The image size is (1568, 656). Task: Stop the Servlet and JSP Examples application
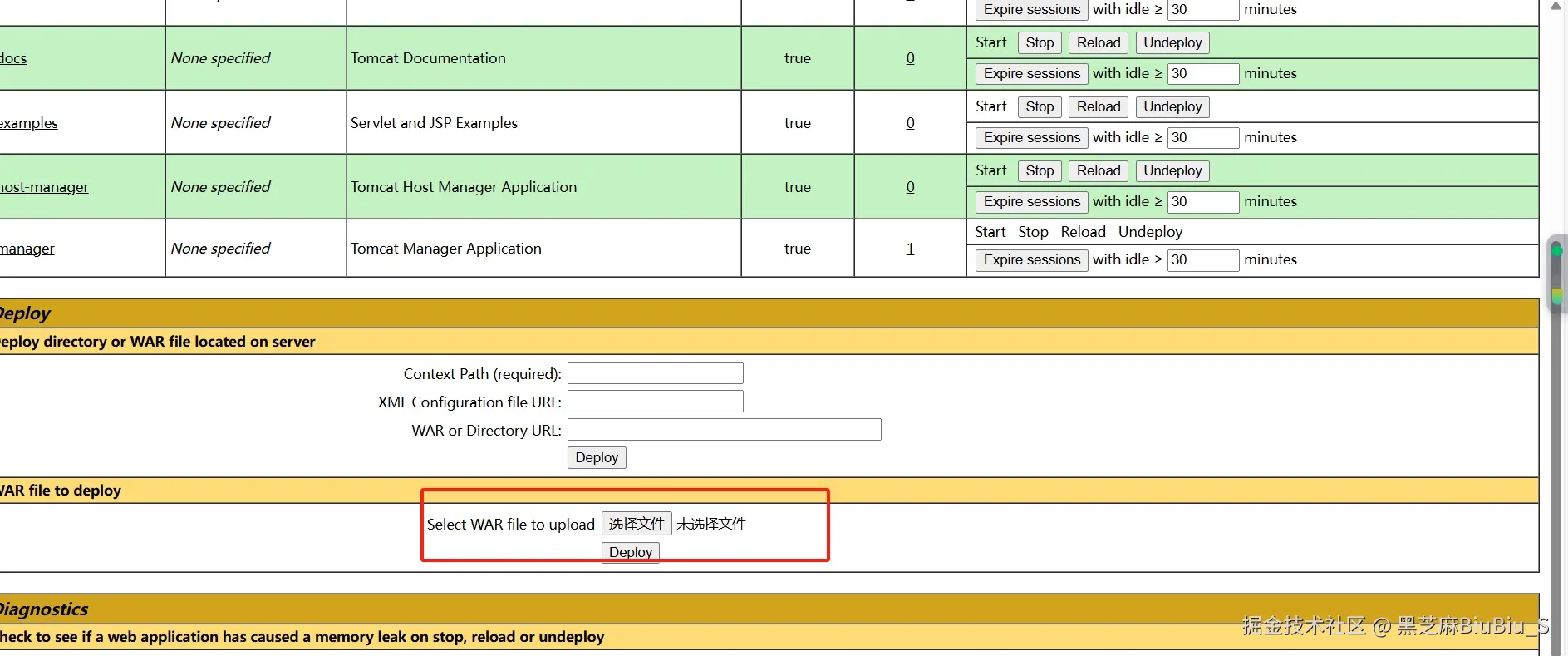click(1040, 107)
